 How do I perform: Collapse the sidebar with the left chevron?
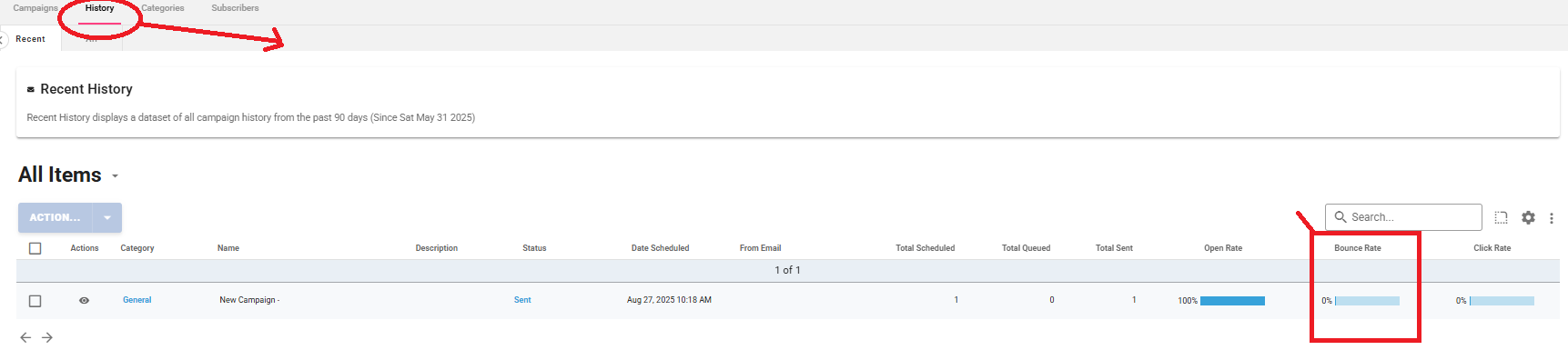3,39
